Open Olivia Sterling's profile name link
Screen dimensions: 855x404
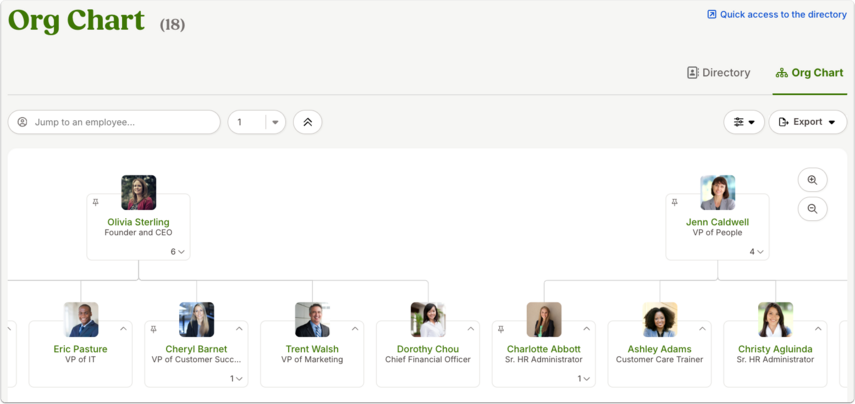138,222
